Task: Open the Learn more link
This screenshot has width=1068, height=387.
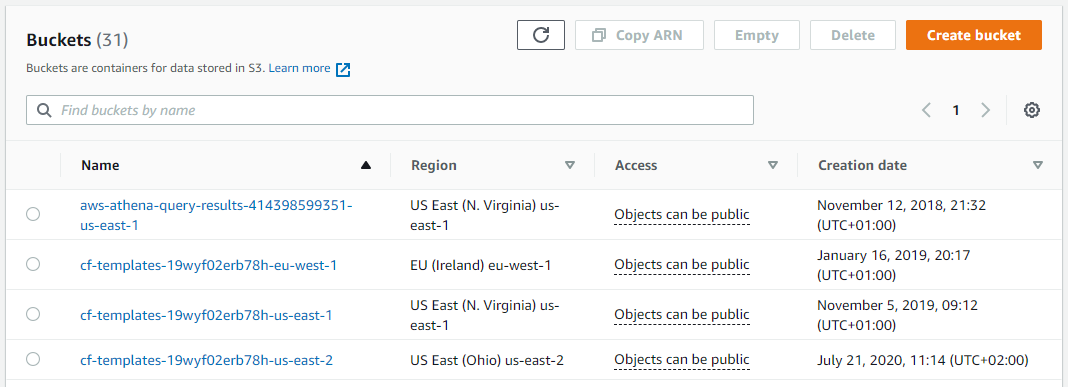Action: pos(299,69)
